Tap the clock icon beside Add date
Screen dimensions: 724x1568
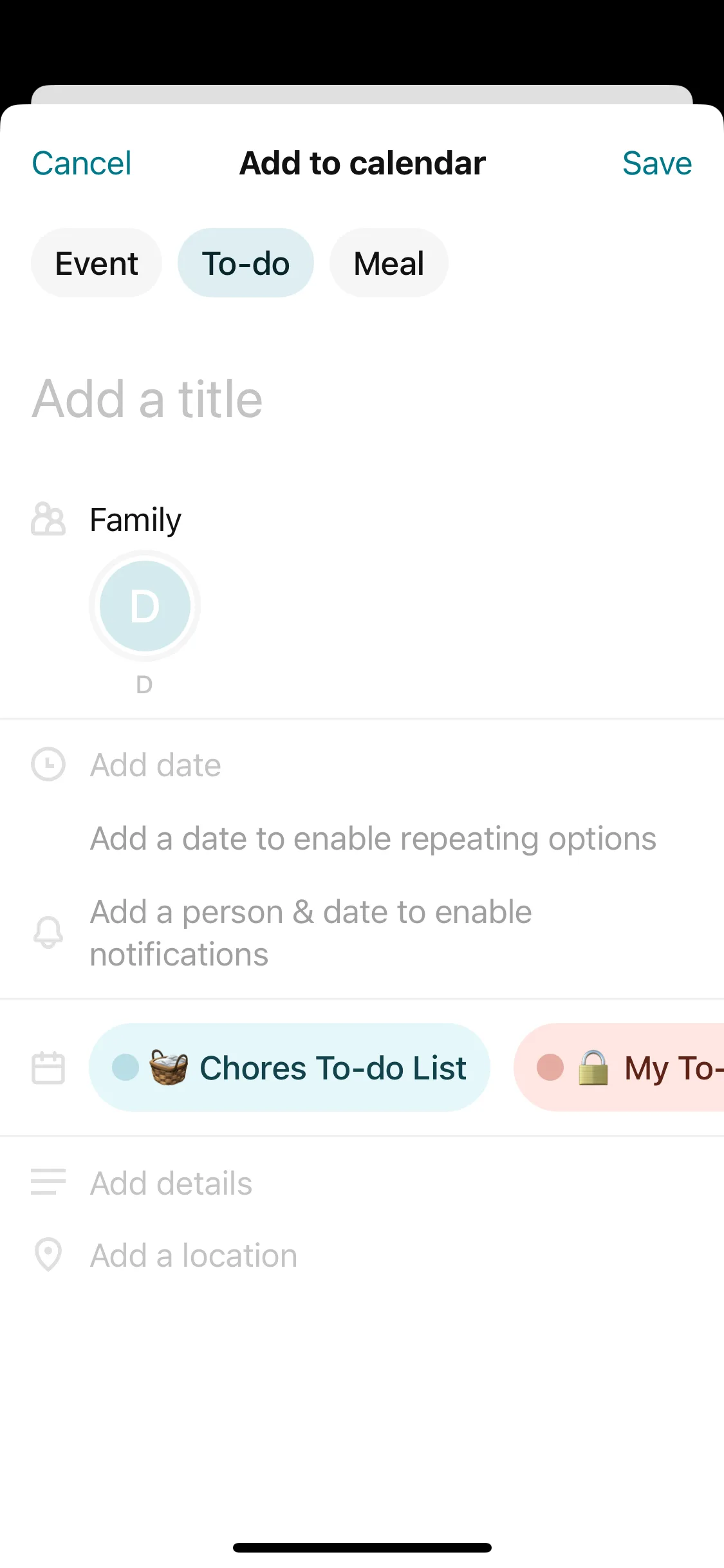pos(48,765)
